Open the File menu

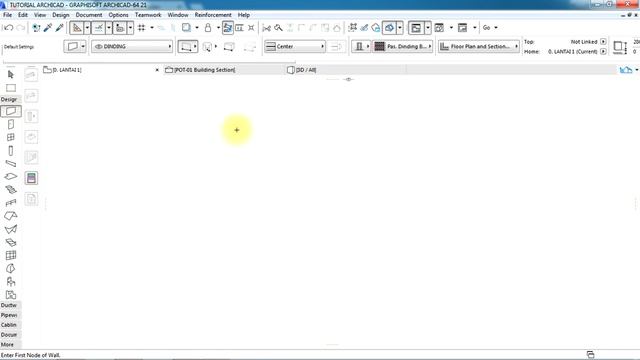7,15
